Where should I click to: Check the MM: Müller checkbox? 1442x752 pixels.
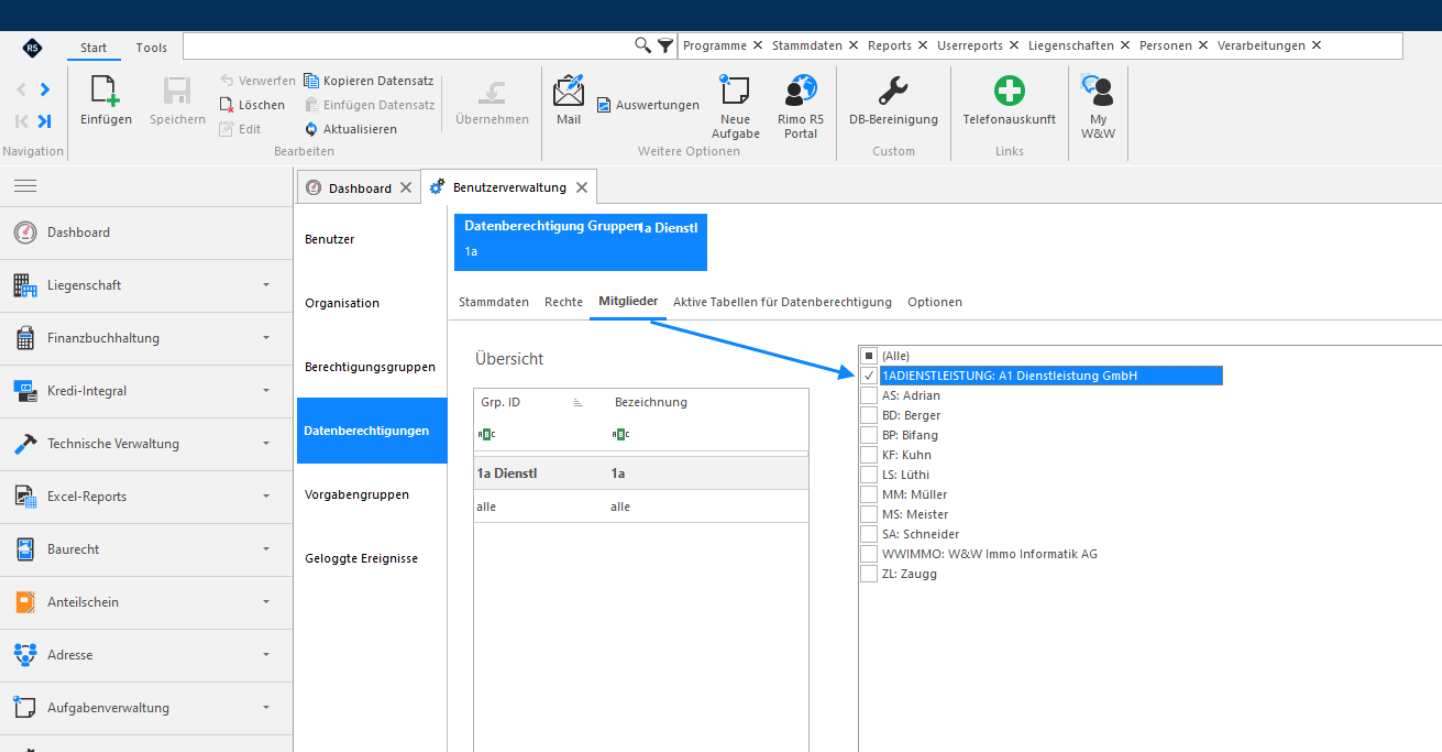[x=869, y=494]
